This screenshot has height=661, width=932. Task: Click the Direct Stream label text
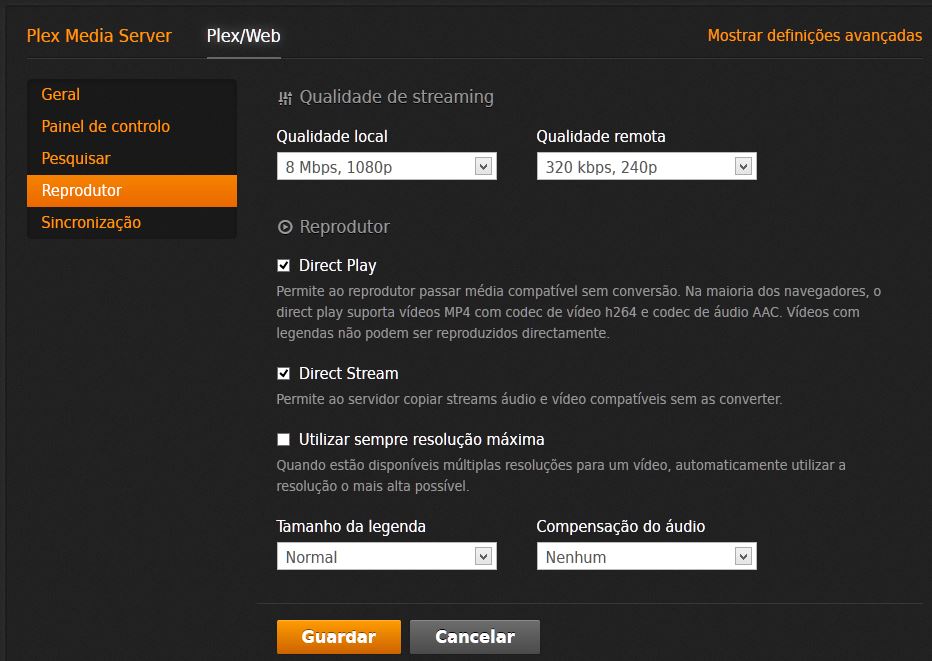(x=348, y=373)
